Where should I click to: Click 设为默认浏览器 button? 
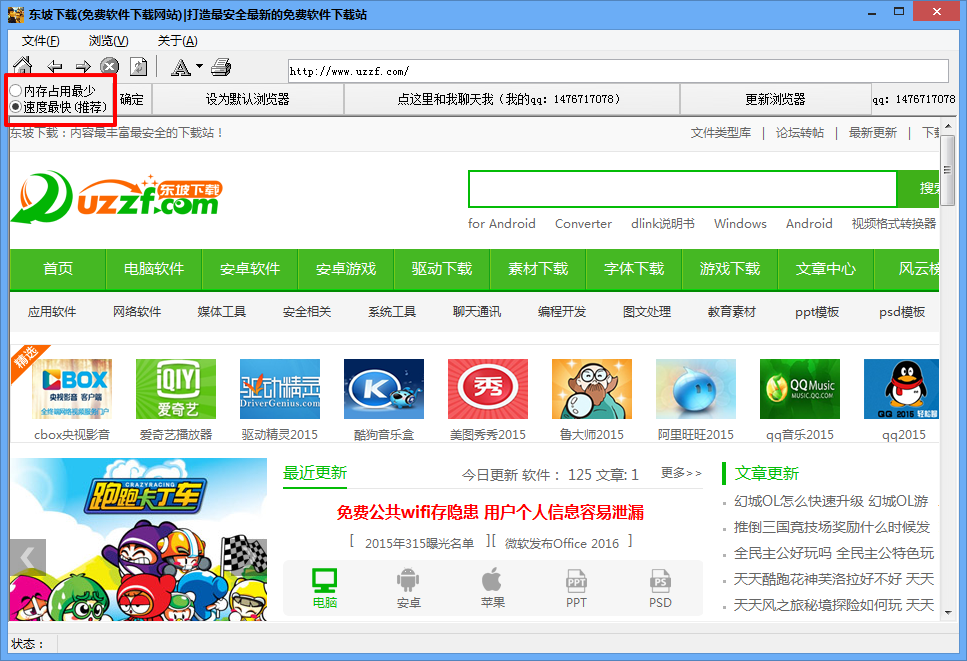point(247,99)
